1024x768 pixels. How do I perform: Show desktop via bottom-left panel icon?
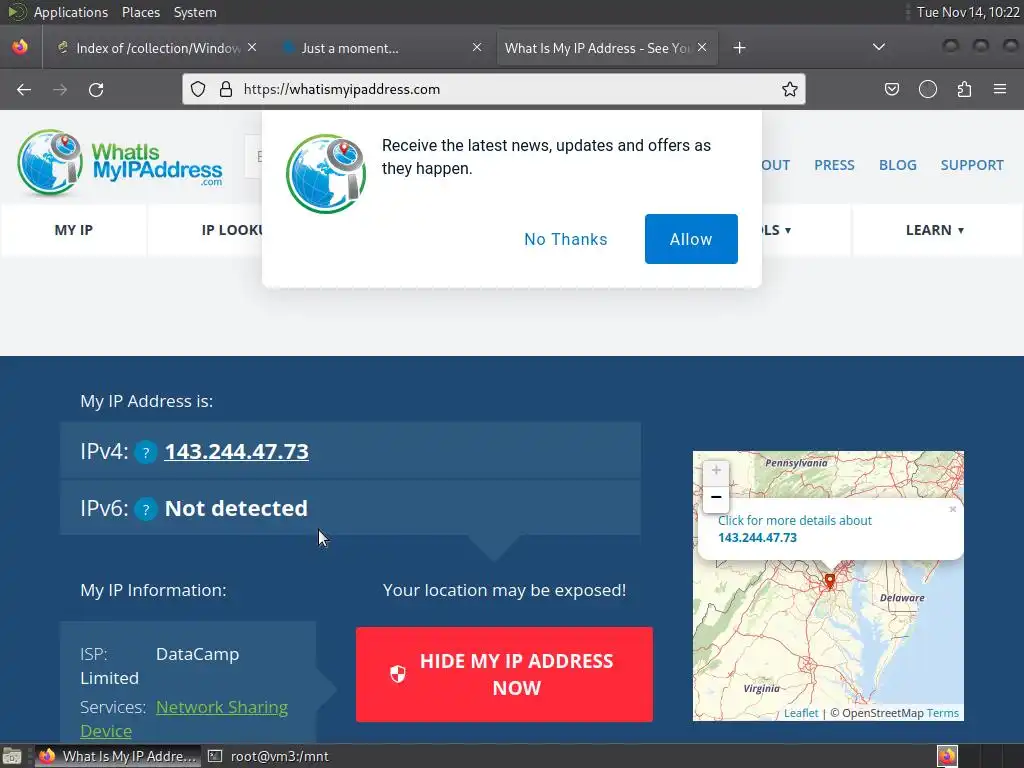point(12,756)
